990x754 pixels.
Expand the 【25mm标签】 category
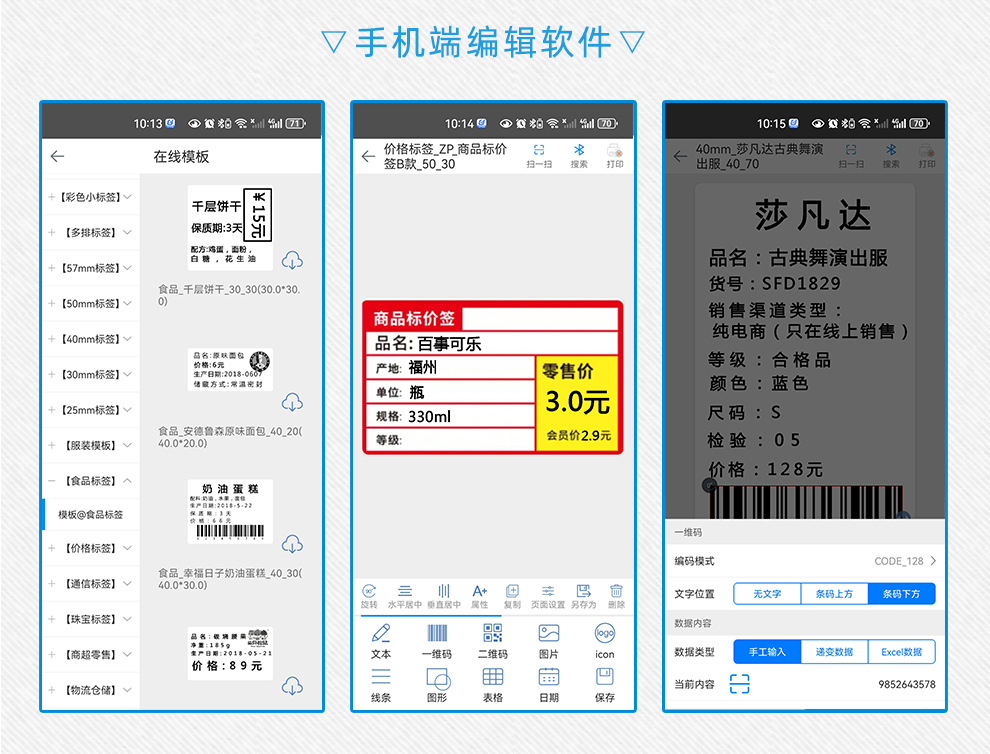point(91,410)
